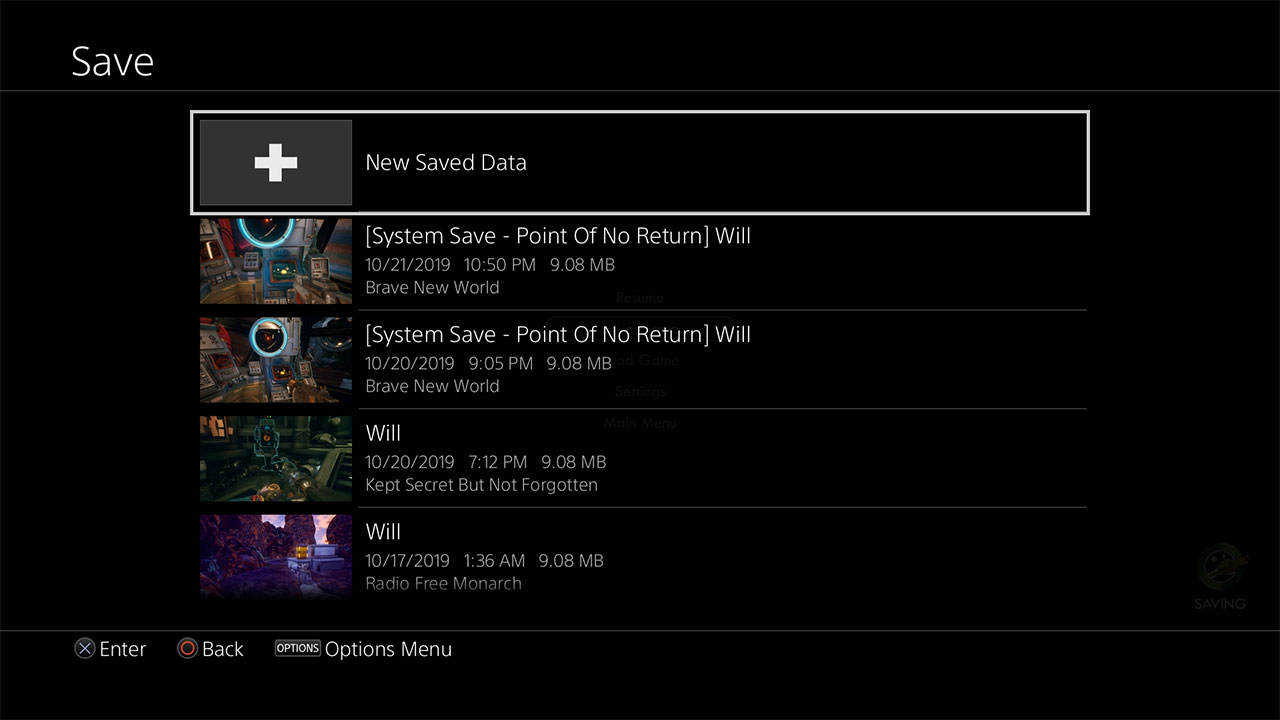Click the Saving indicator icon
The width and height of the screenshot is (1280, 720).
coord(1220,568)
